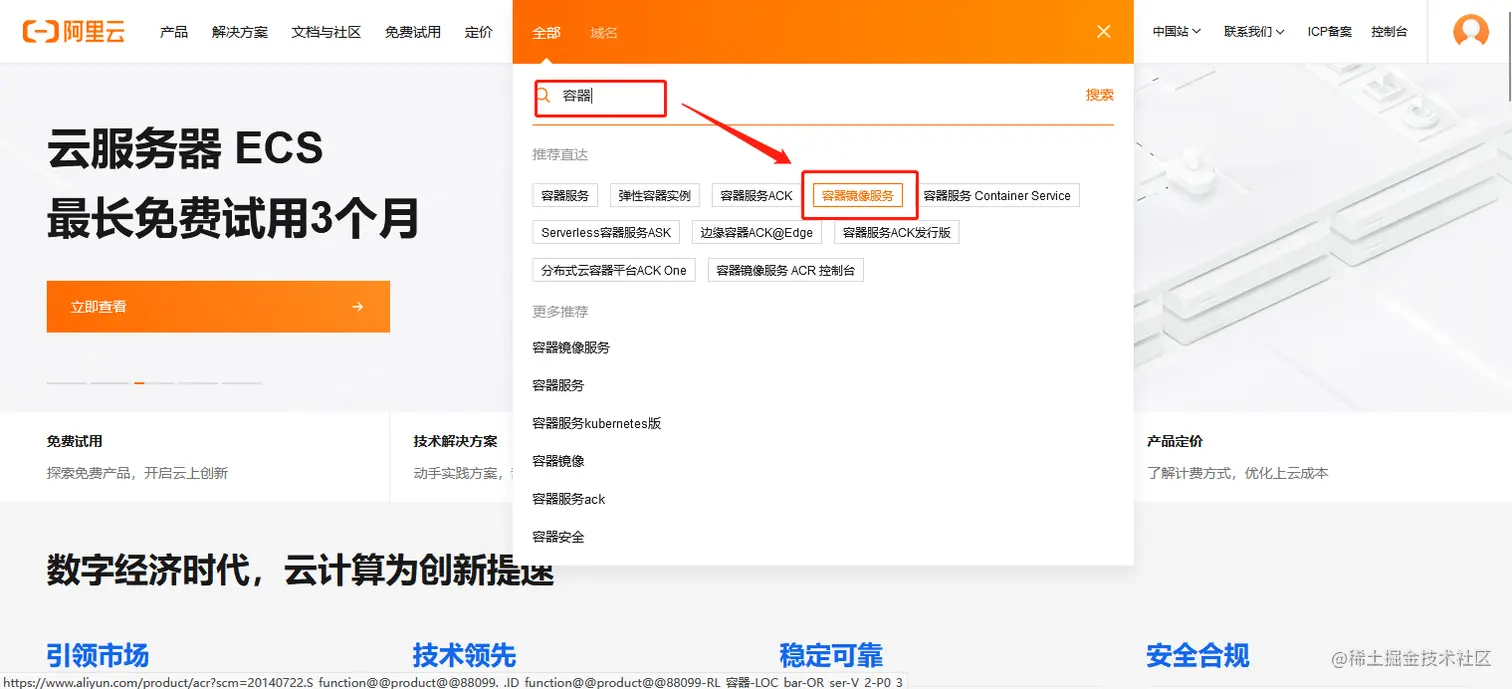The width and height of the screenshot is (1512, 689).
Task: Select the 容器服务 tag
Action: pyautogui.click(x=565, y=196)
